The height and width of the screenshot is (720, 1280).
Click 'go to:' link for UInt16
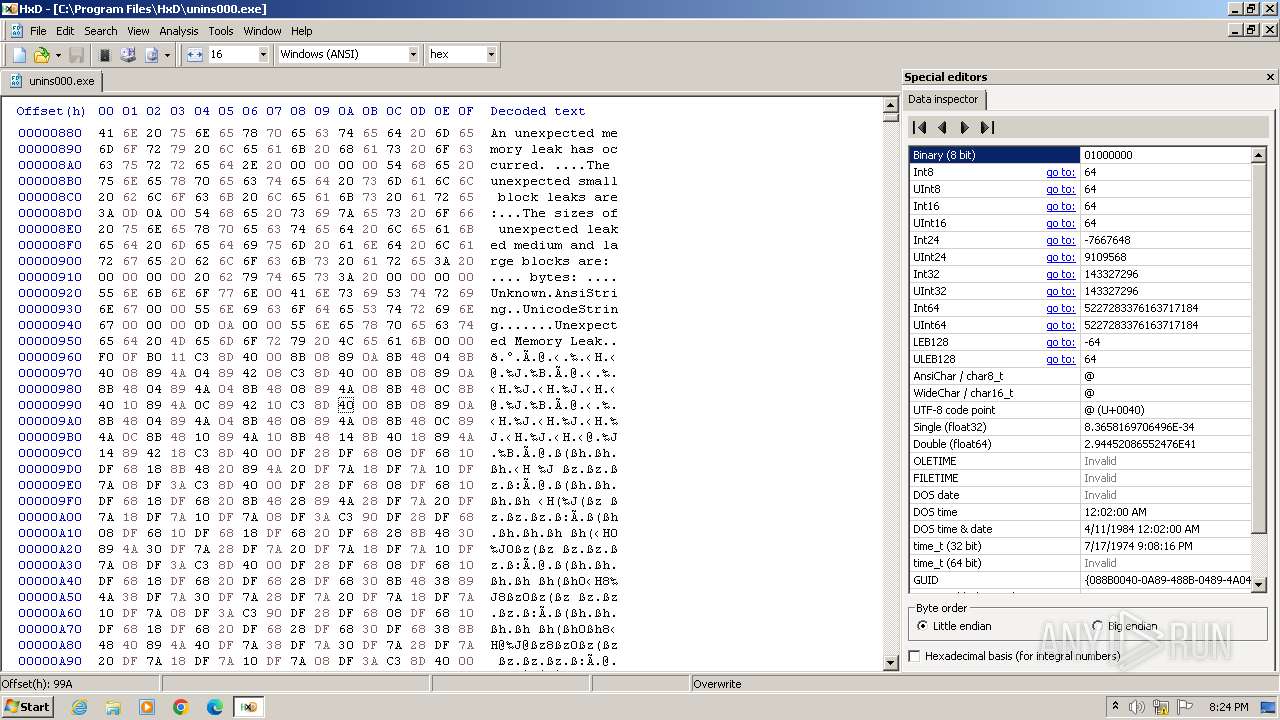point(1060,223)
